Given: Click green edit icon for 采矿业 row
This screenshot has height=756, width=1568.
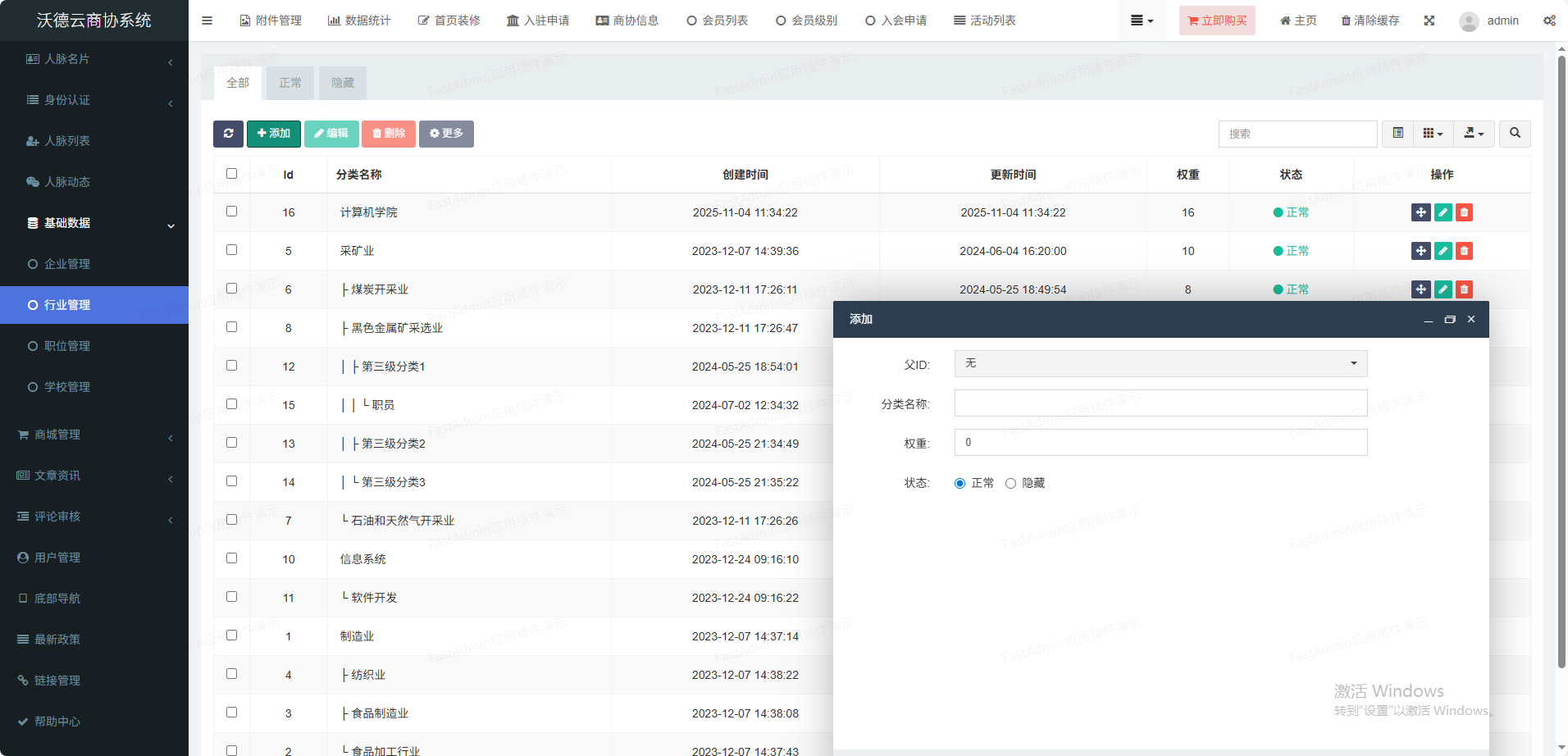Looking at the screenshot, I should coord(1443,251).
